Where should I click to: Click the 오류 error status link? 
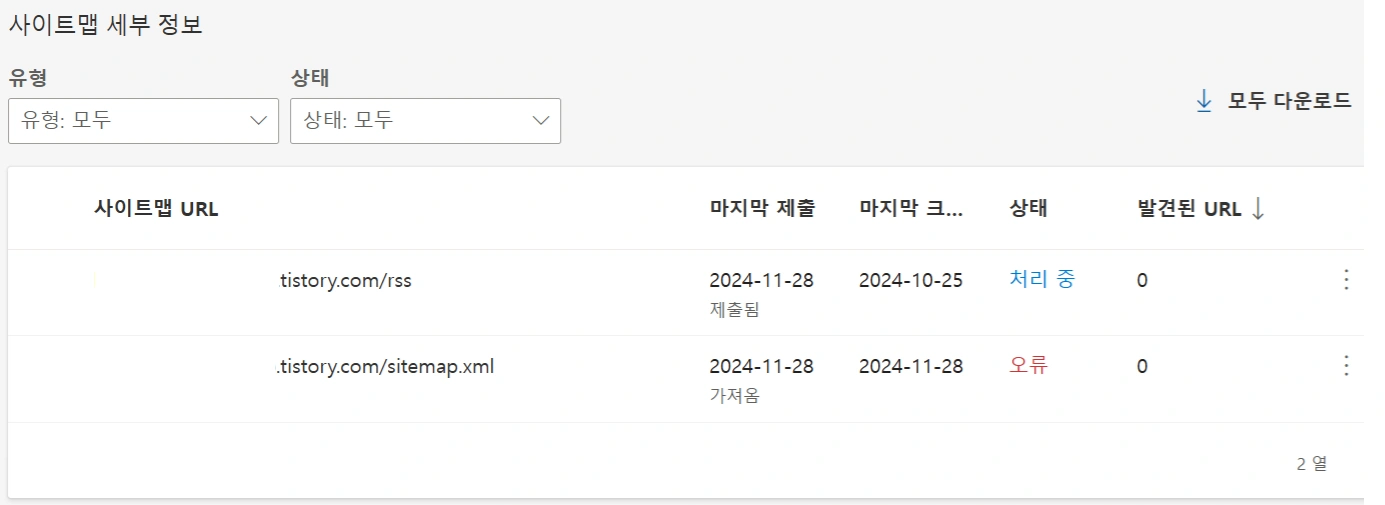click(1028, 366)
